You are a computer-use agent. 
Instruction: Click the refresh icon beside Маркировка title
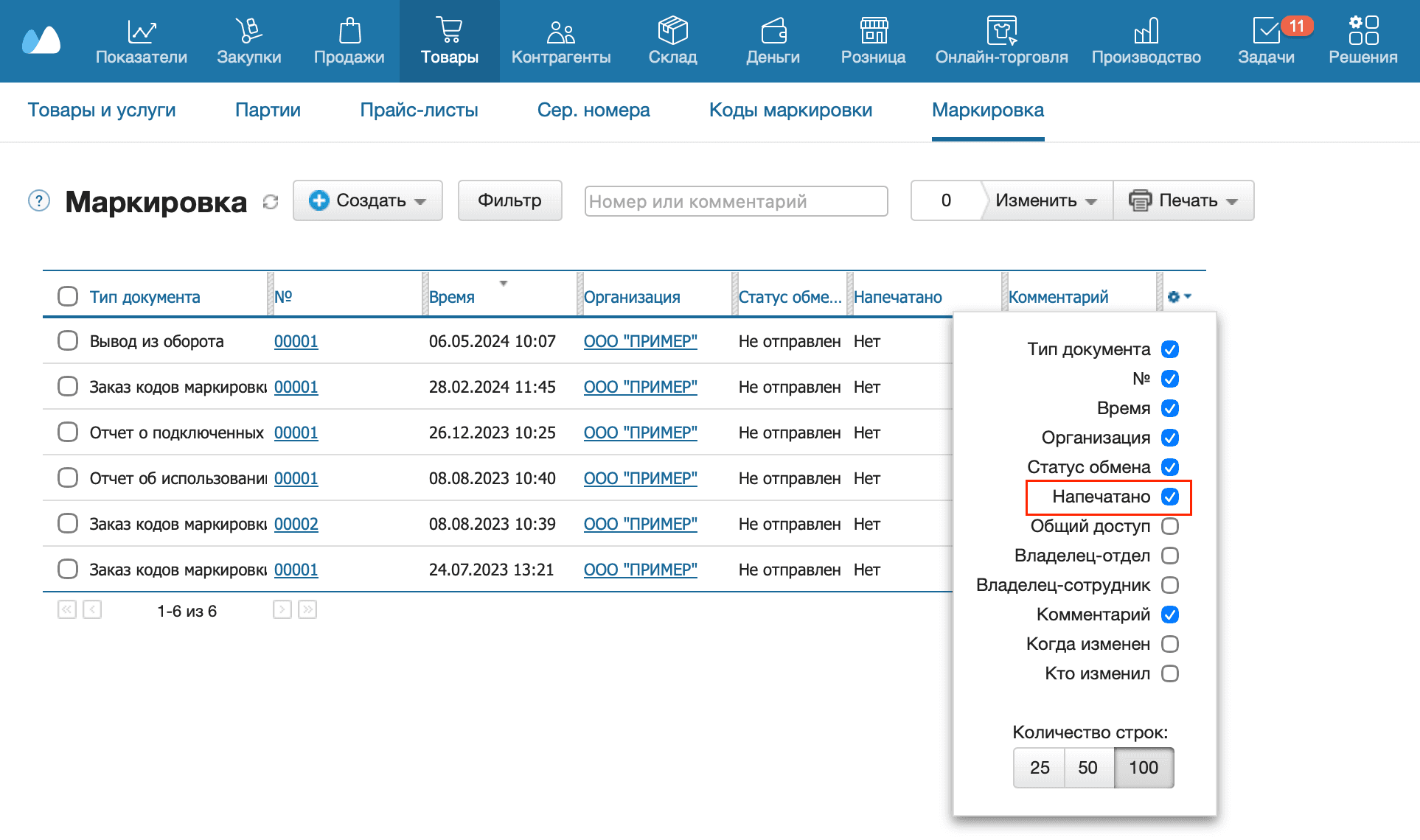tap(271, 202)
